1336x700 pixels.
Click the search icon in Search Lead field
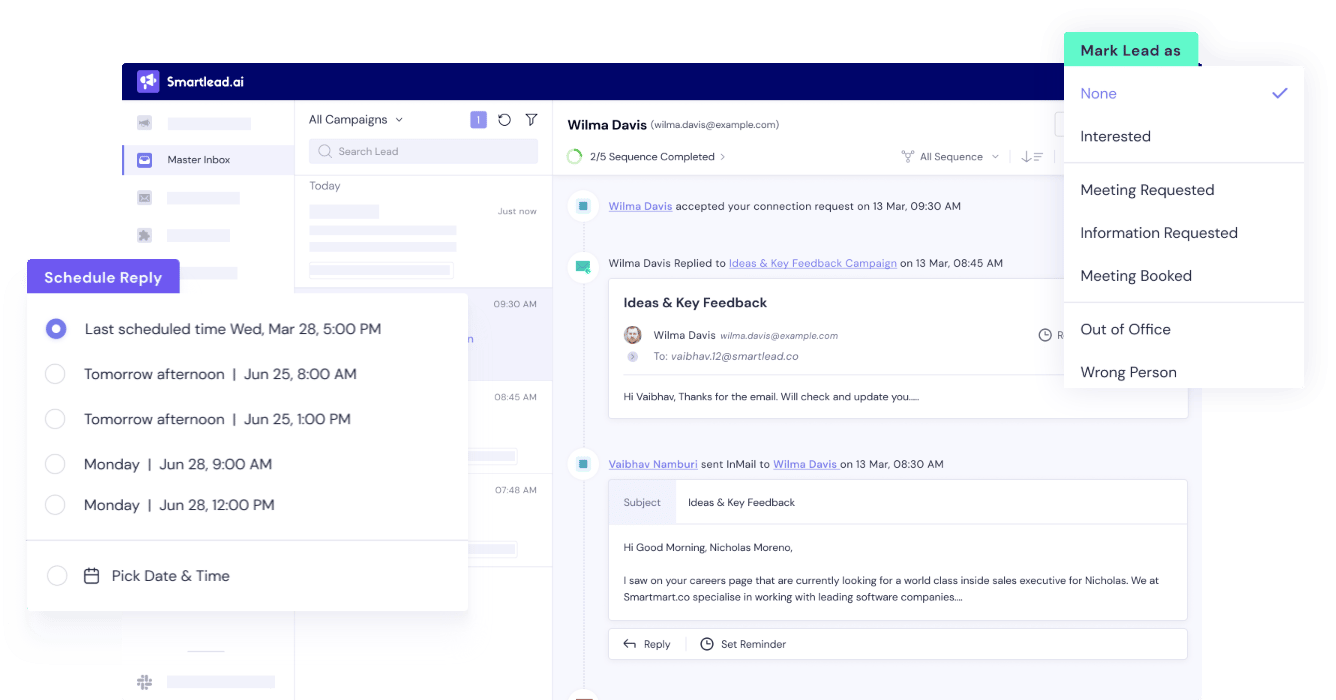click(x=324, y=151)
